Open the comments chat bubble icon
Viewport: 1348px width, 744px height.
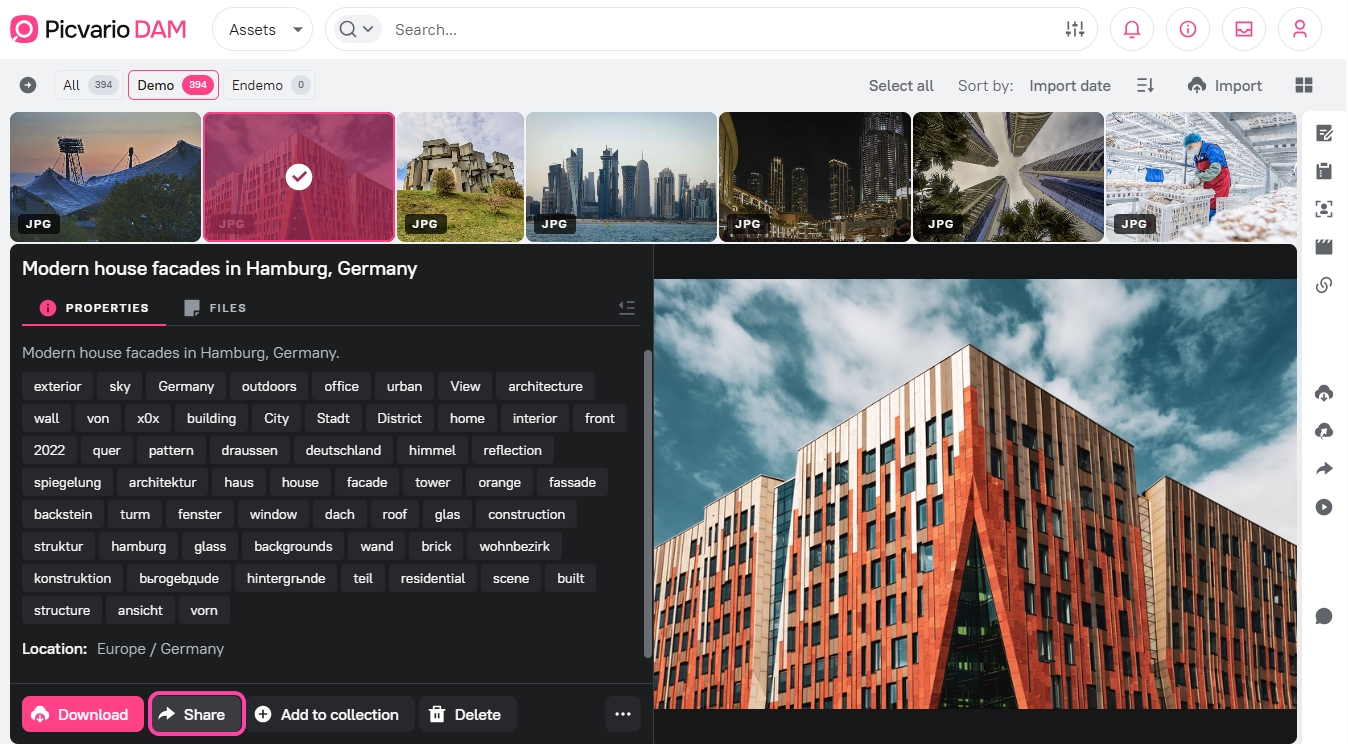pyautogui.click(x=1324, y=616)
